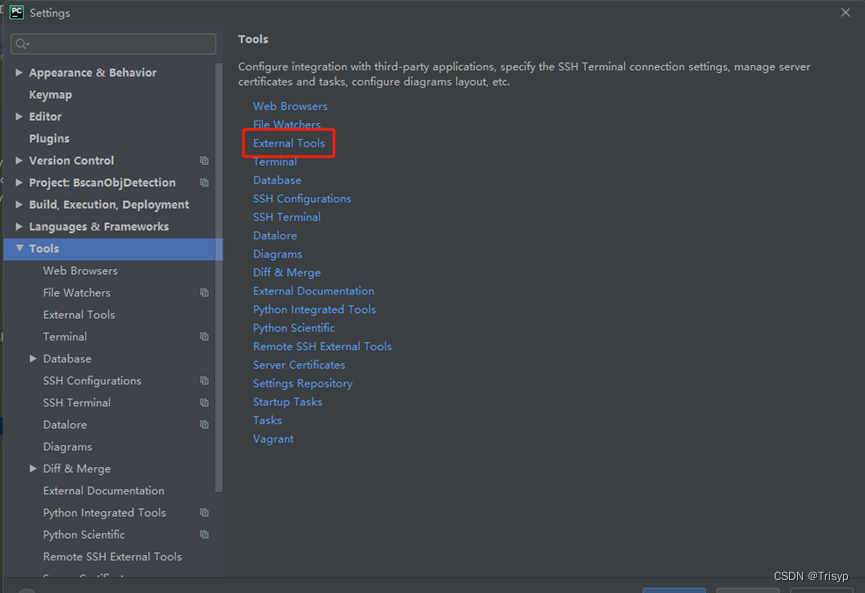Open the Diff & Merge link

coord(287,273)
